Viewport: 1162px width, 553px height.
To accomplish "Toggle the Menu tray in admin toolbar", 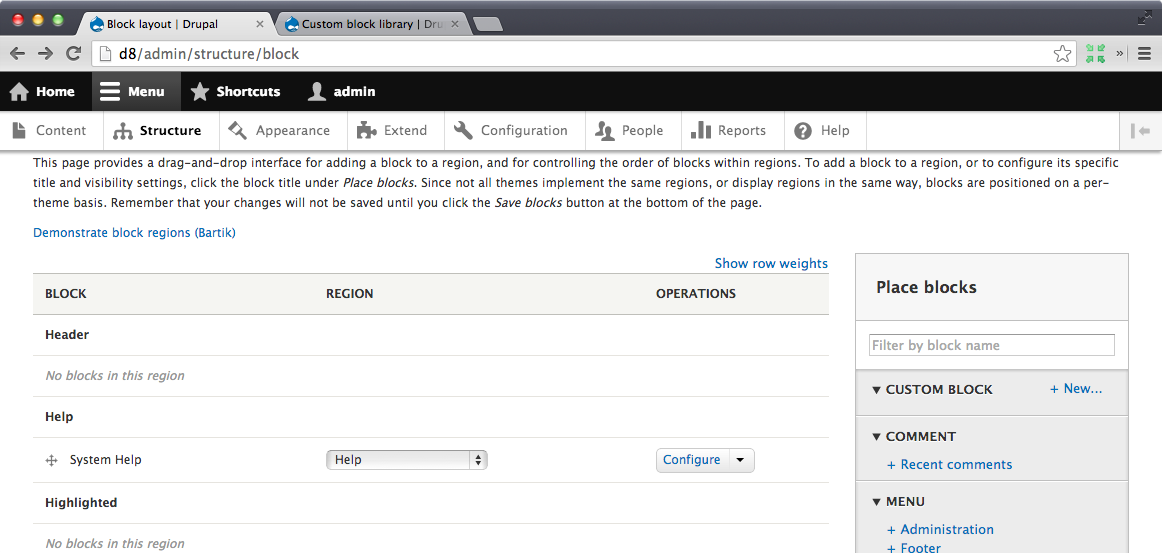I will pos(136,92).
